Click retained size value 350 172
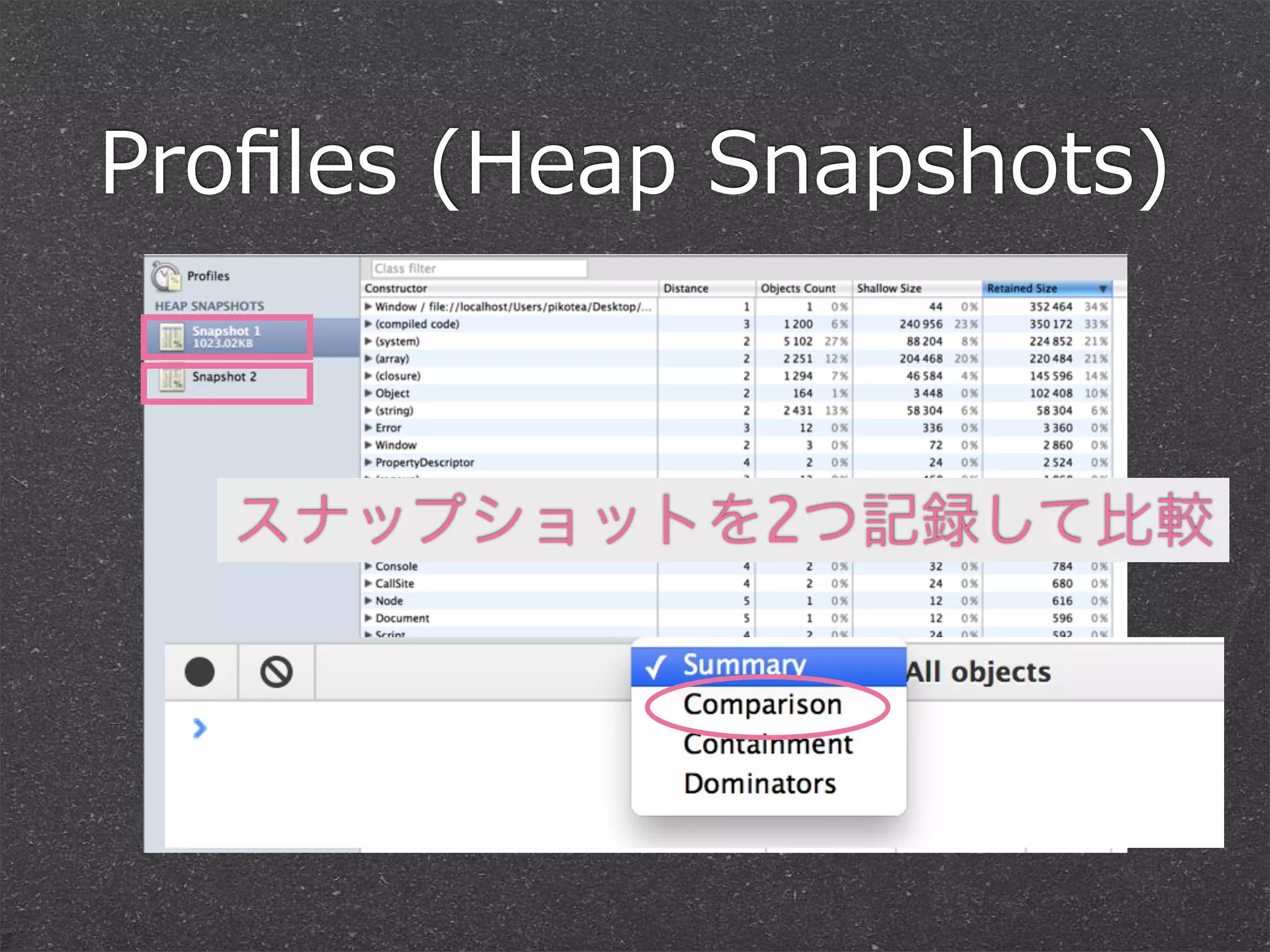The width and height of the screenshot is (1270, 952). point(1050,324)
